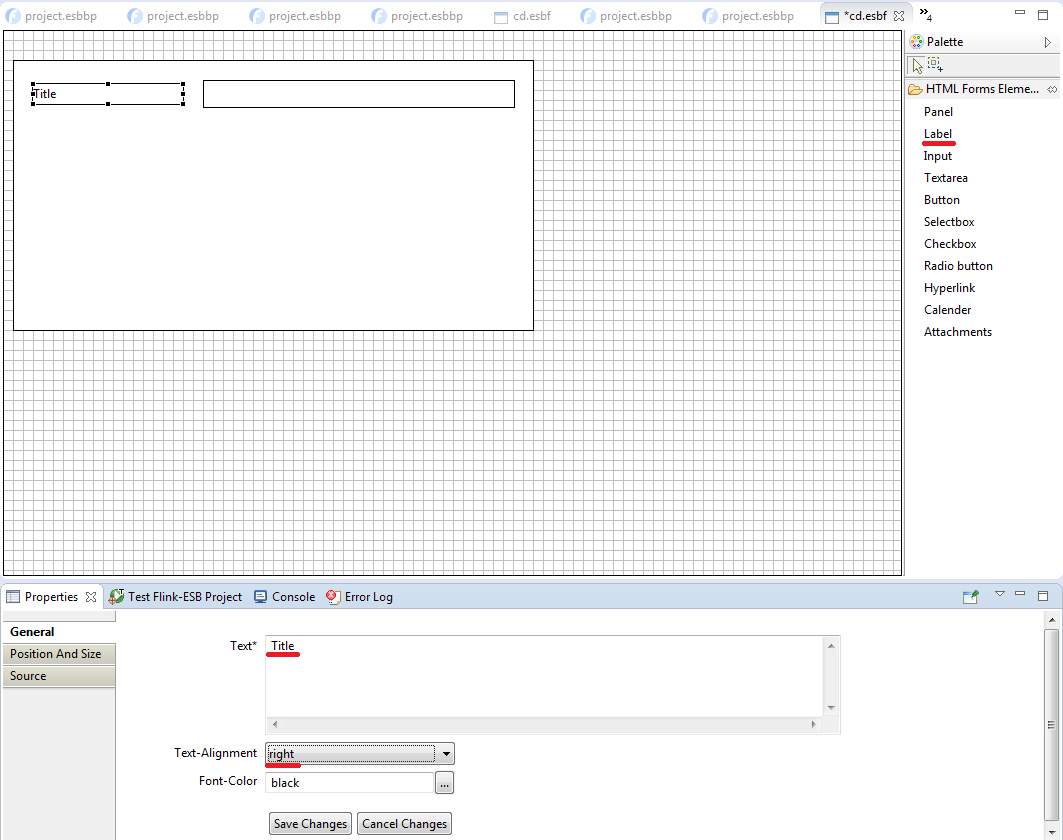Click the Save Changes button
Image resolution: width=1063 pixels, height=840 pixels.
310,824
